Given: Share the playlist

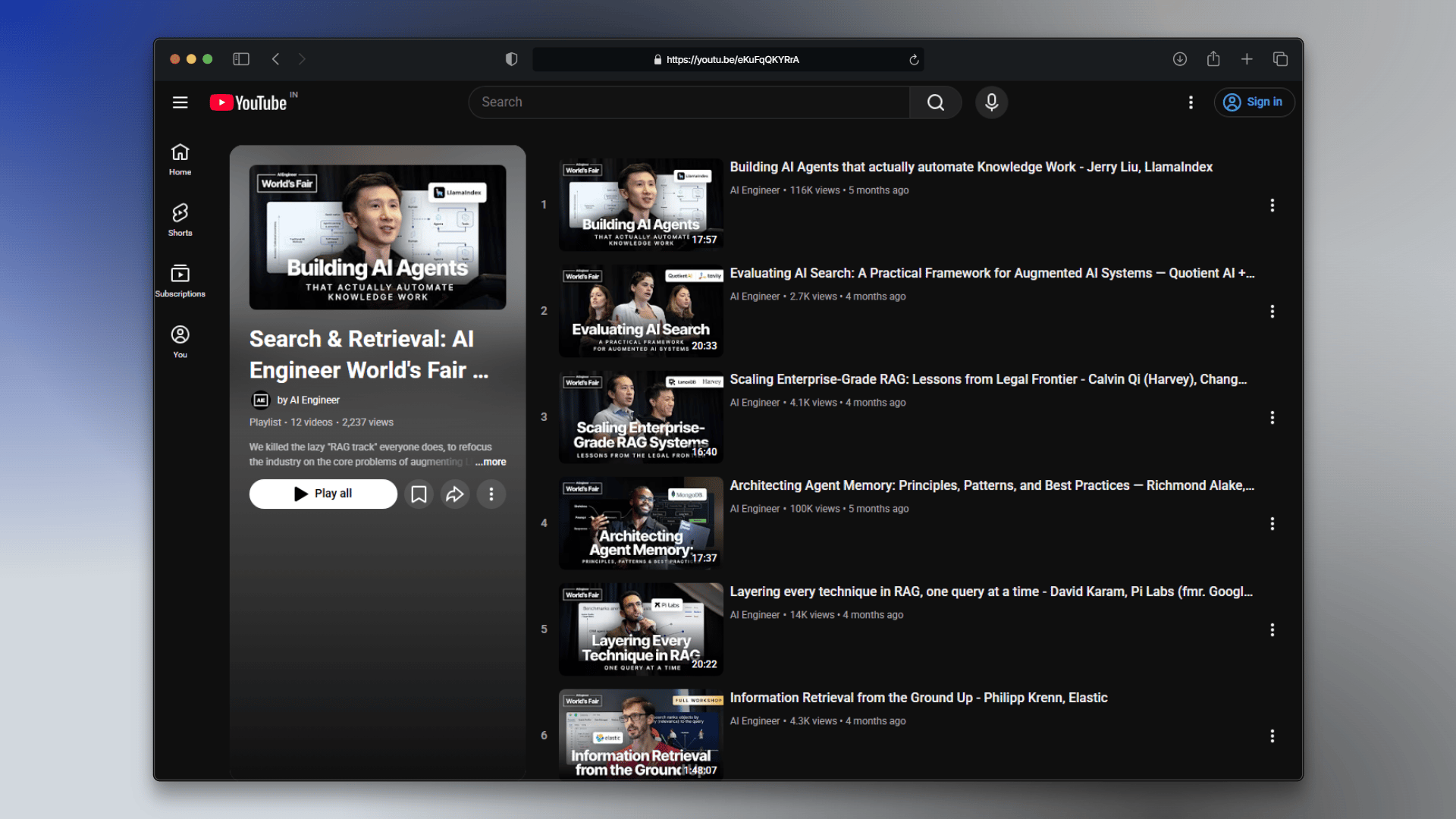Looking at the screenshot, I should (455, 494).
